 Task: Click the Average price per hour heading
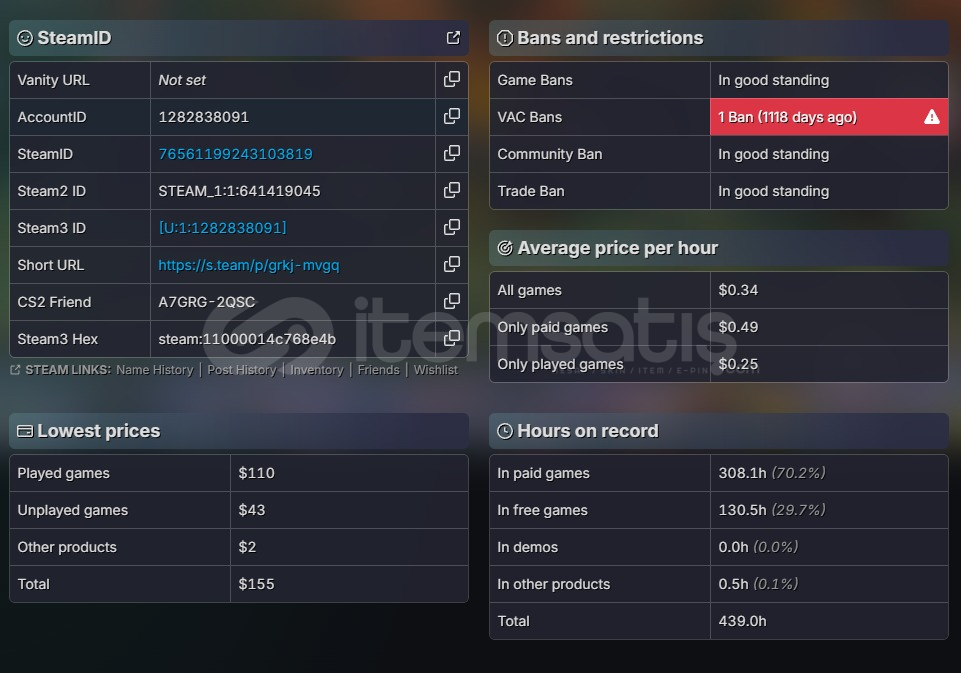point(618,248)
